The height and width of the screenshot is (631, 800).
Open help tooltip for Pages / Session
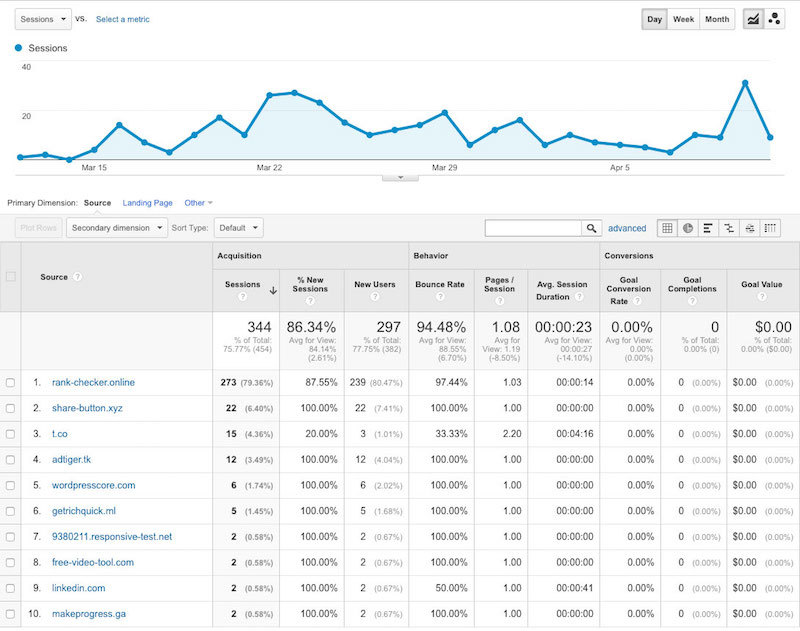[499, 301]
